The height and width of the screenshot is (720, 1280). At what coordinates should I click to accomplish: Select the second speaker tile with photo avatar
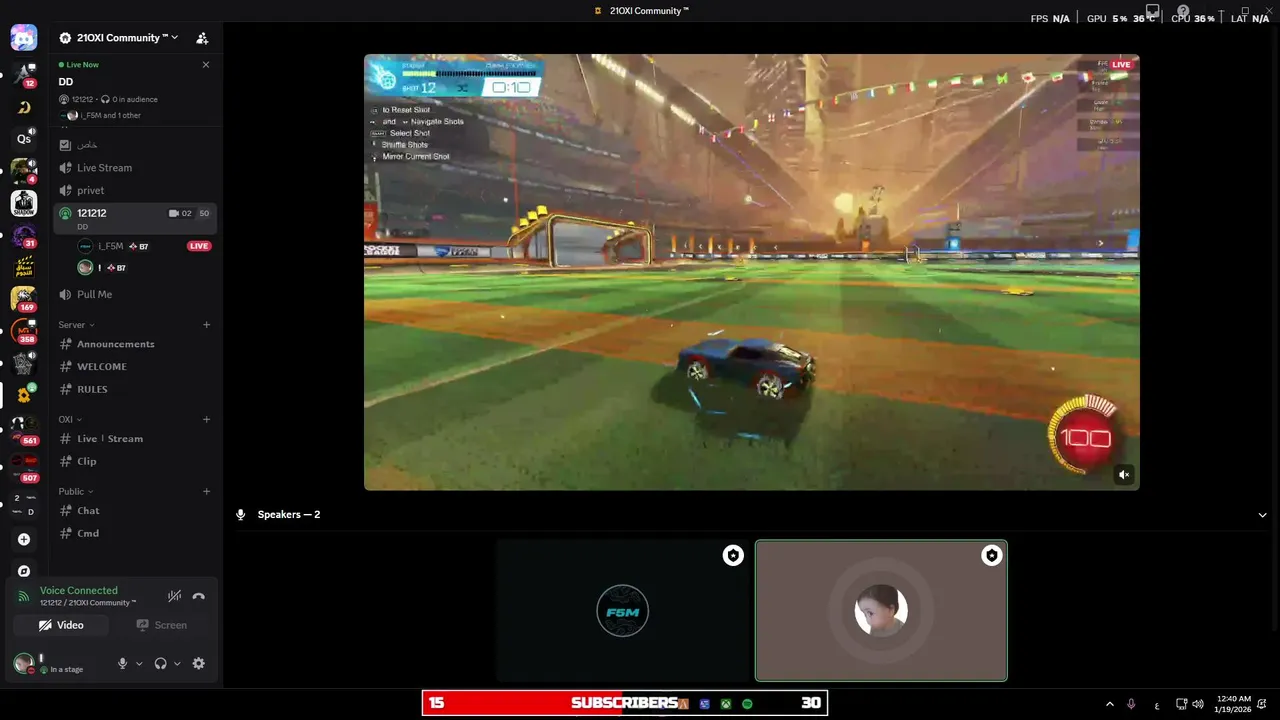pos(881,610)
